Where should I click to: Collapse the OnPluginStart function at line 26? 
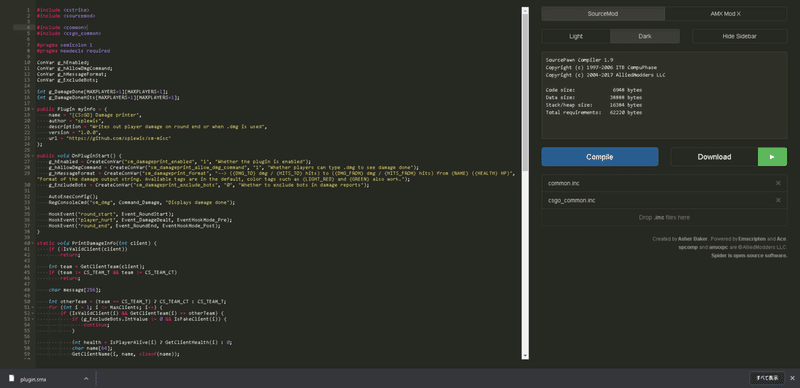33,155
